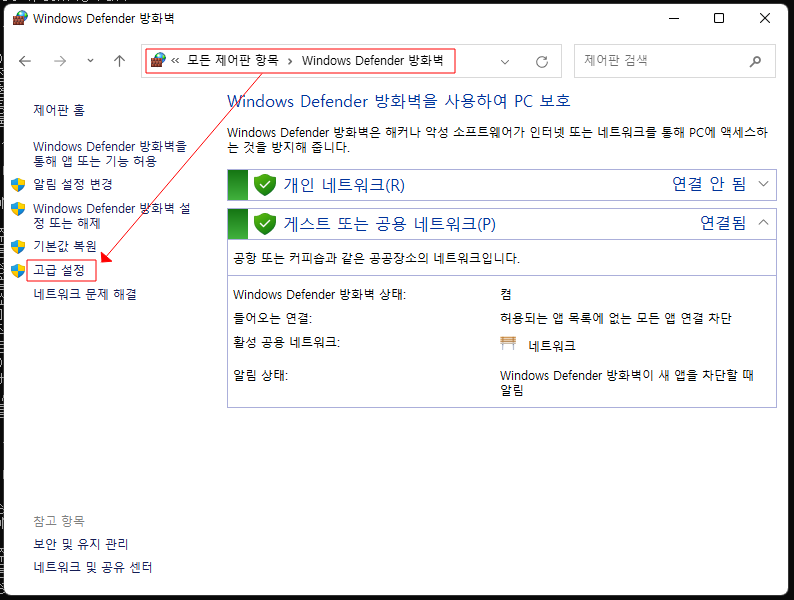
Task: Click the 참고 항목 heading
Action: pyautogui.click(x=59, y=521)
